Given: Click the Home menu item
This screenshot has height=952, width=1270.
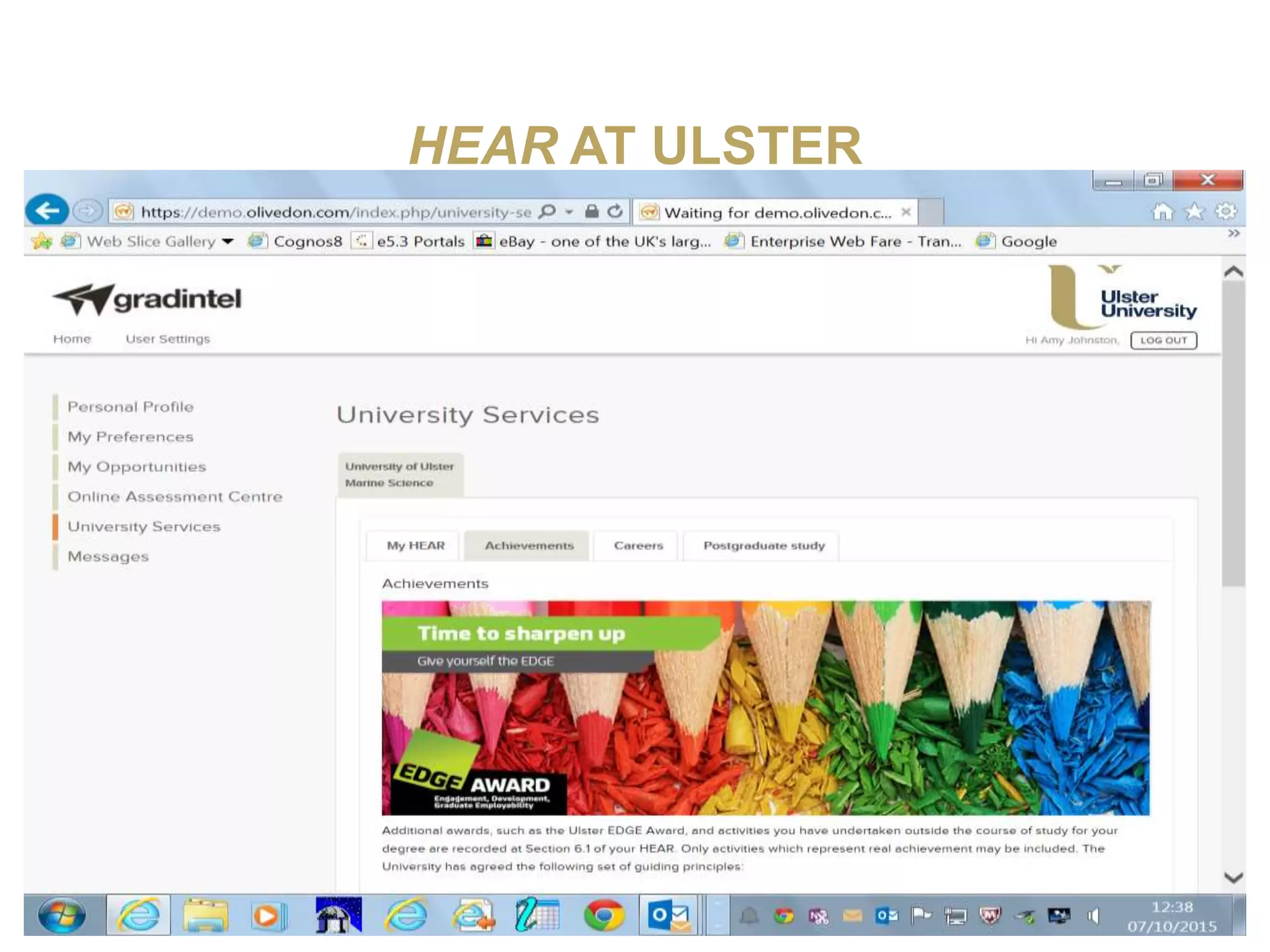Looking at the screenshot, I should coord(72,339).
